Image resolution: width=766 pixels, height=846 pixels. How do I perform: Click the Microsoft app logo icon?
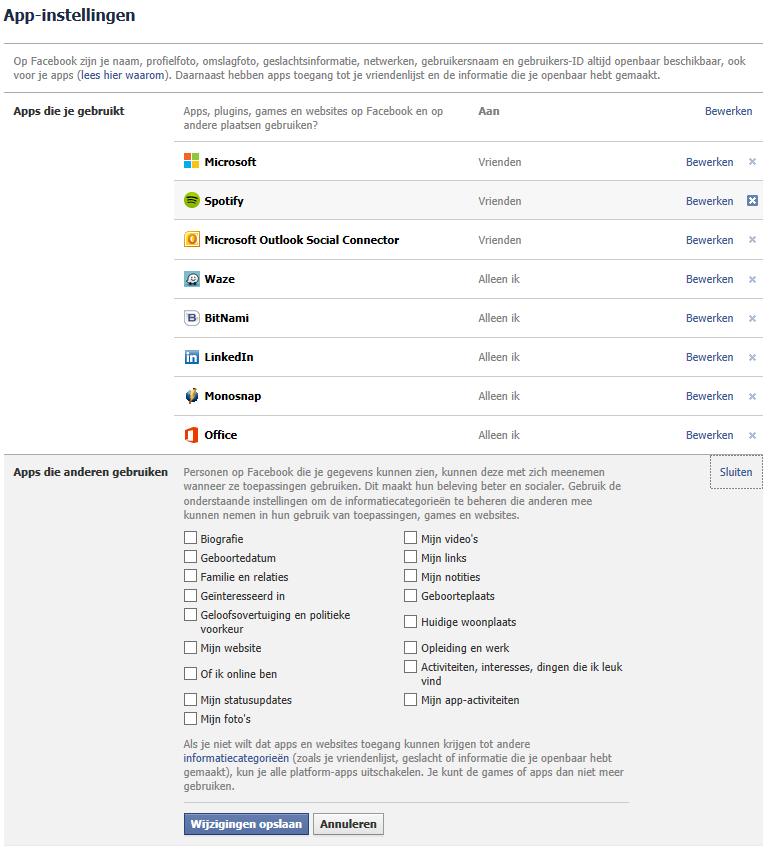(x=192, y=161)
